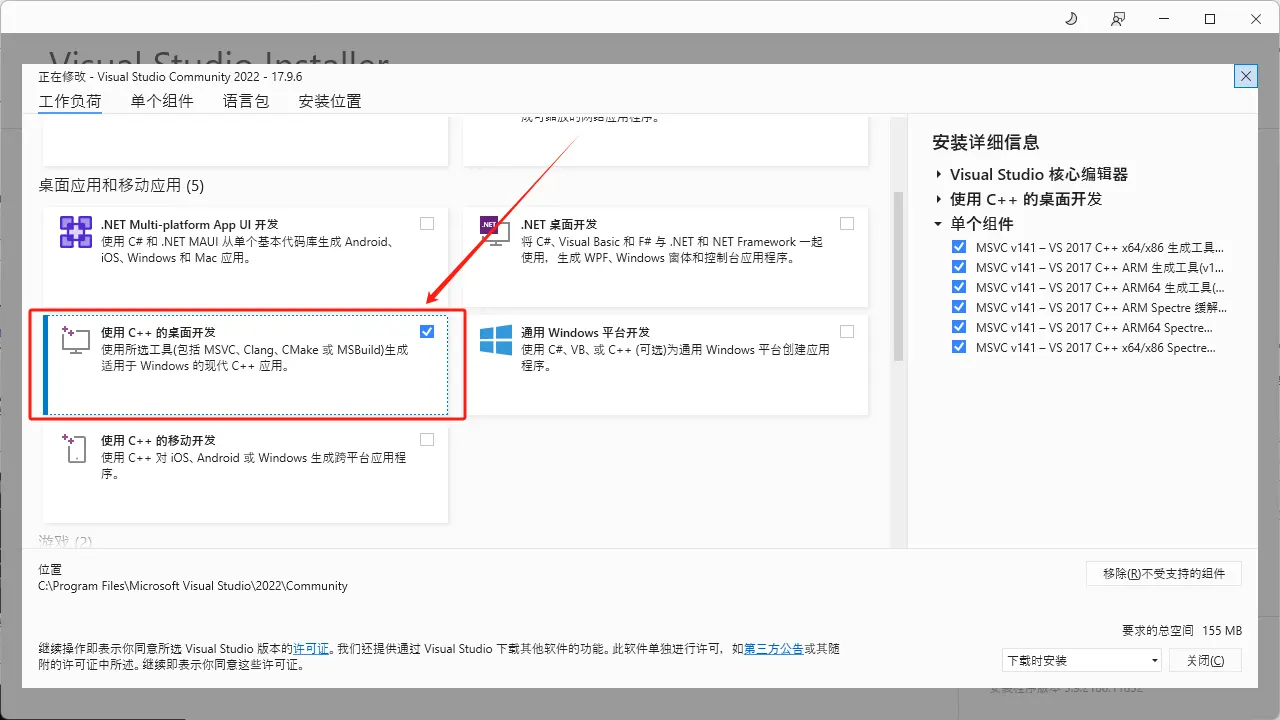
Task: Uncheck the 使用 C++ 的桌面开发 workload
Action: 427,332
